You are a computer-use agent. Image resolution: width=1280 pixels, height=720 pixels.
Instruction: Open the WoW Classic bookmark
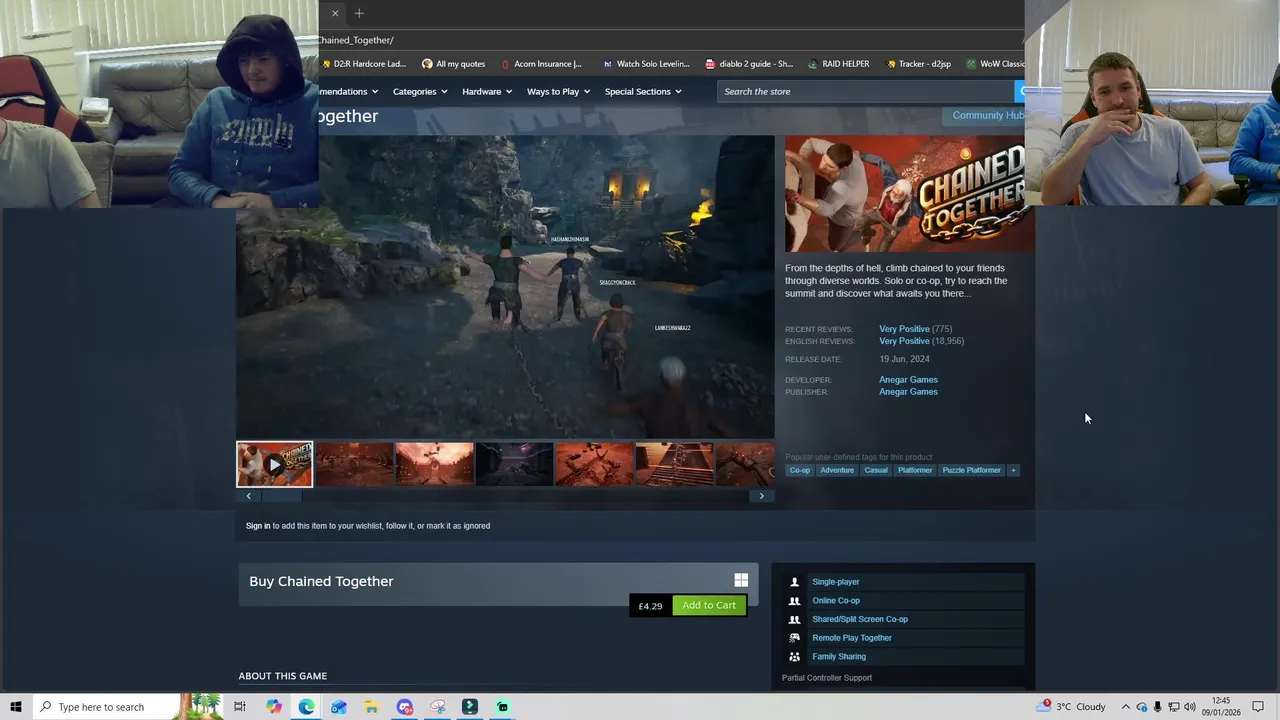point(995,64)
